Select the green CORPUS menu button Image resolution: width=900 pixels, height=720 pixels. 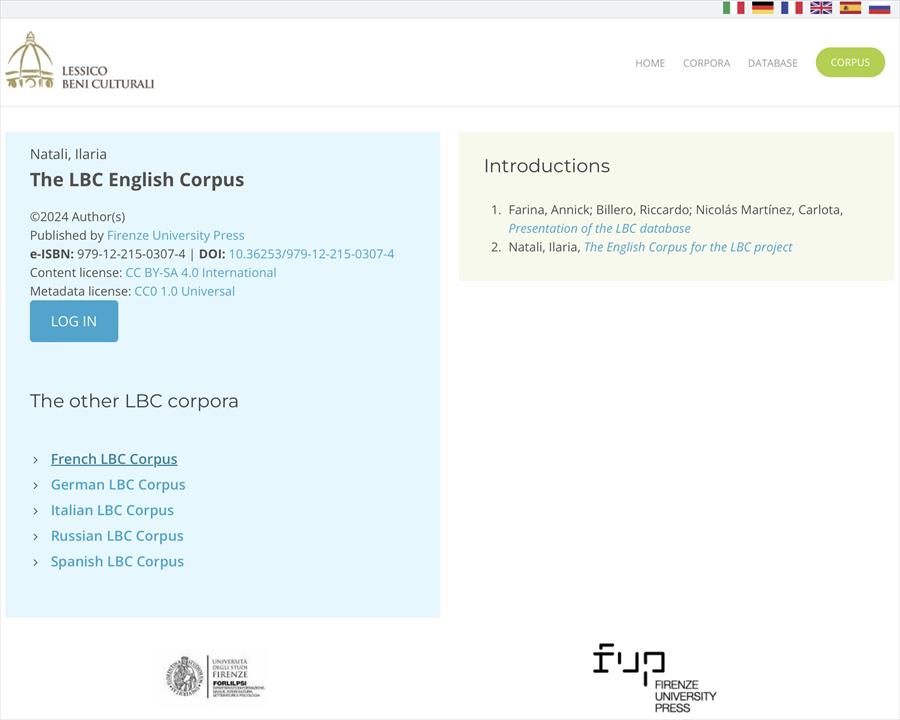[x=850, y=62]
